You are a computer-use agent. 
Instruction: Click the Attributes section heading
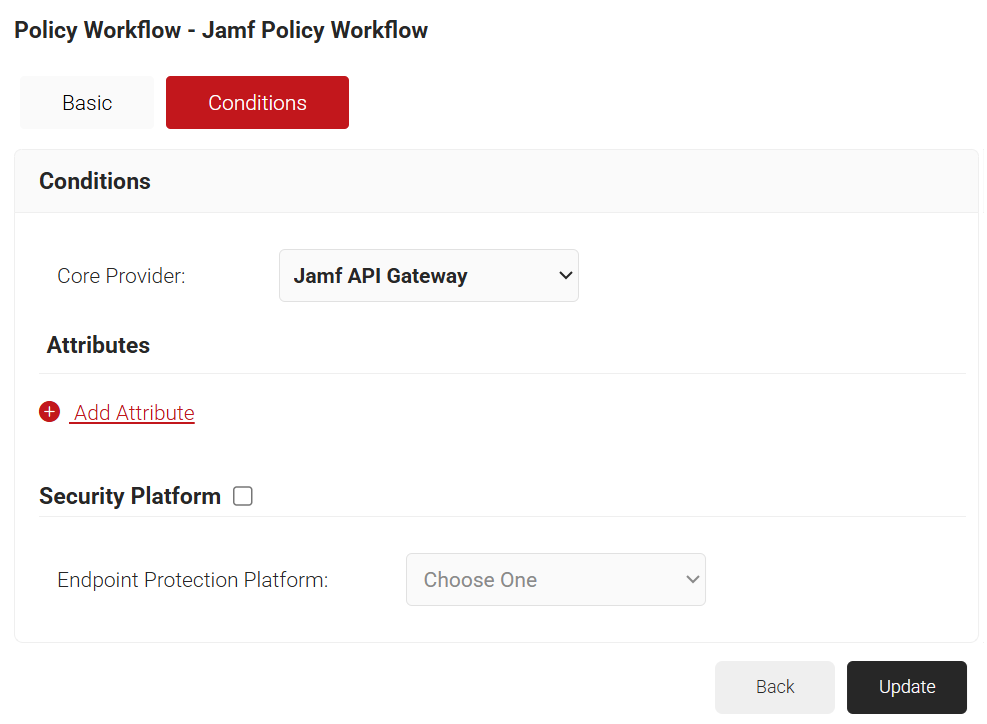point(98,345)
